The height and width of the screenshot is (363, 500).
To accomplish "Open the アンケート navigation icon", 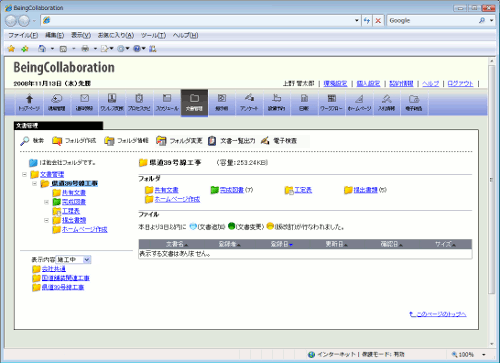I will pyautogui.click(x=249, y=103).
